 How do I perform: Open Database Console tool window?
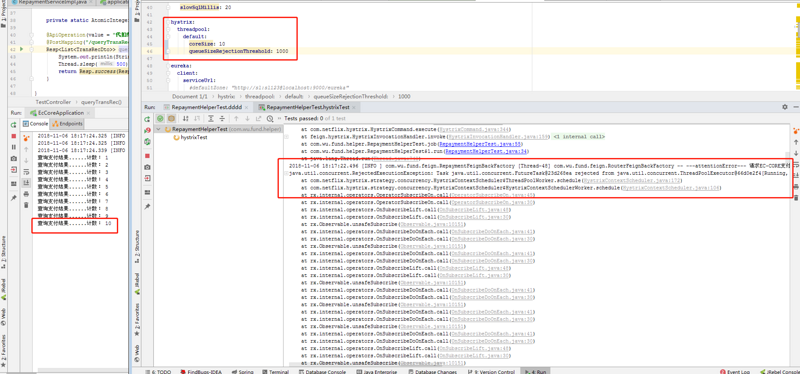pos(322,372)
